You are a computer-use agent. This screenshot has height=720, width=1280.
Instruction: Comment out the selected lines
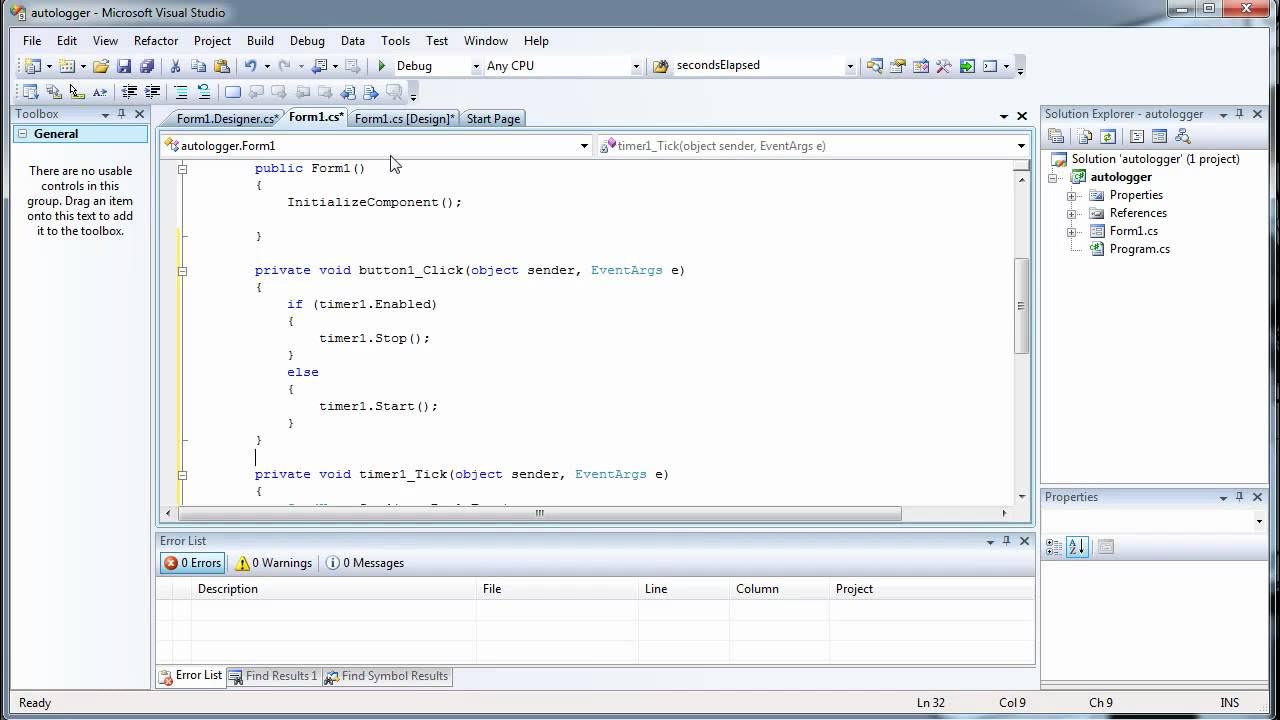coord(181,92)
